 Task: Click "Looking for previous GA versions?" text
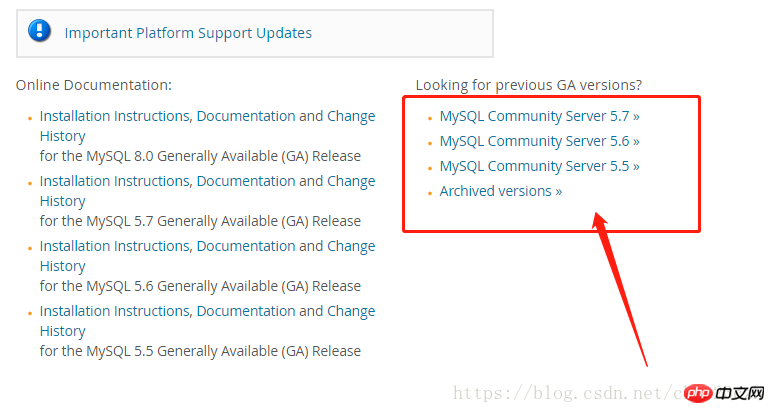528,85
